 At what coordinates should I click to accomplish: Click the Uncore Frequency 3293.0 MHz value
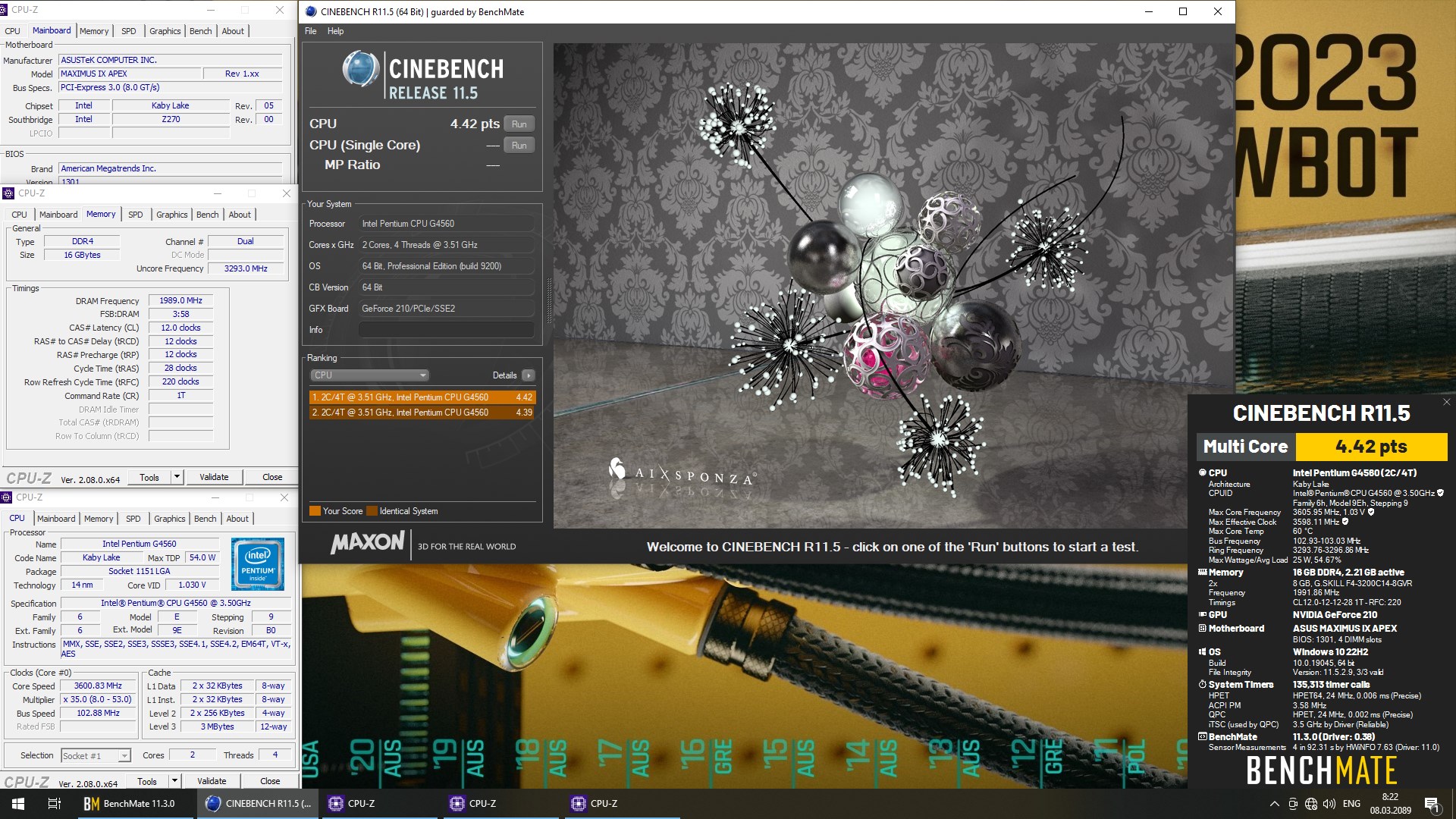click(246, 268)
